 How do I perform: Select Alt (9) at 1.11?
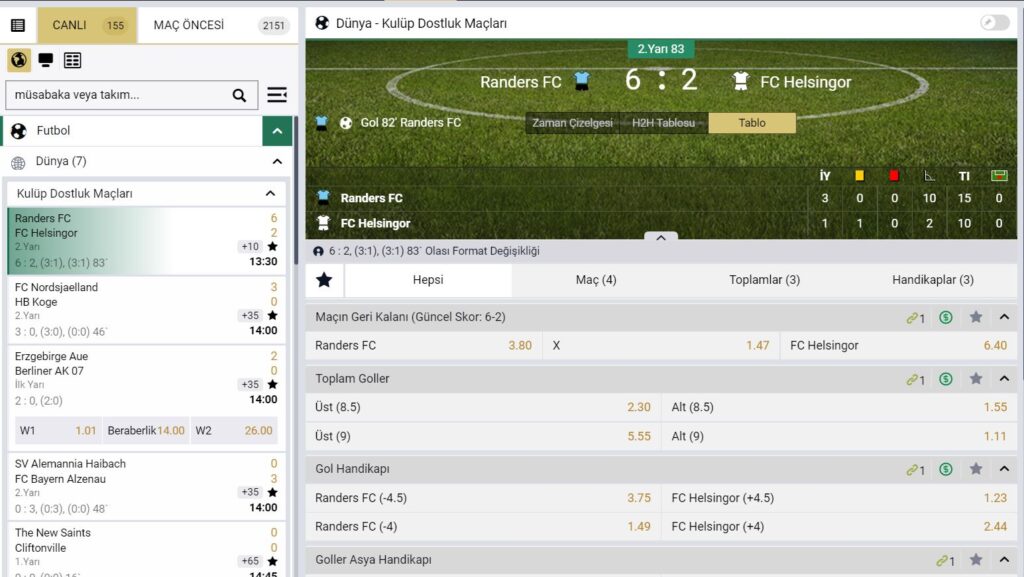coord(839,436)
